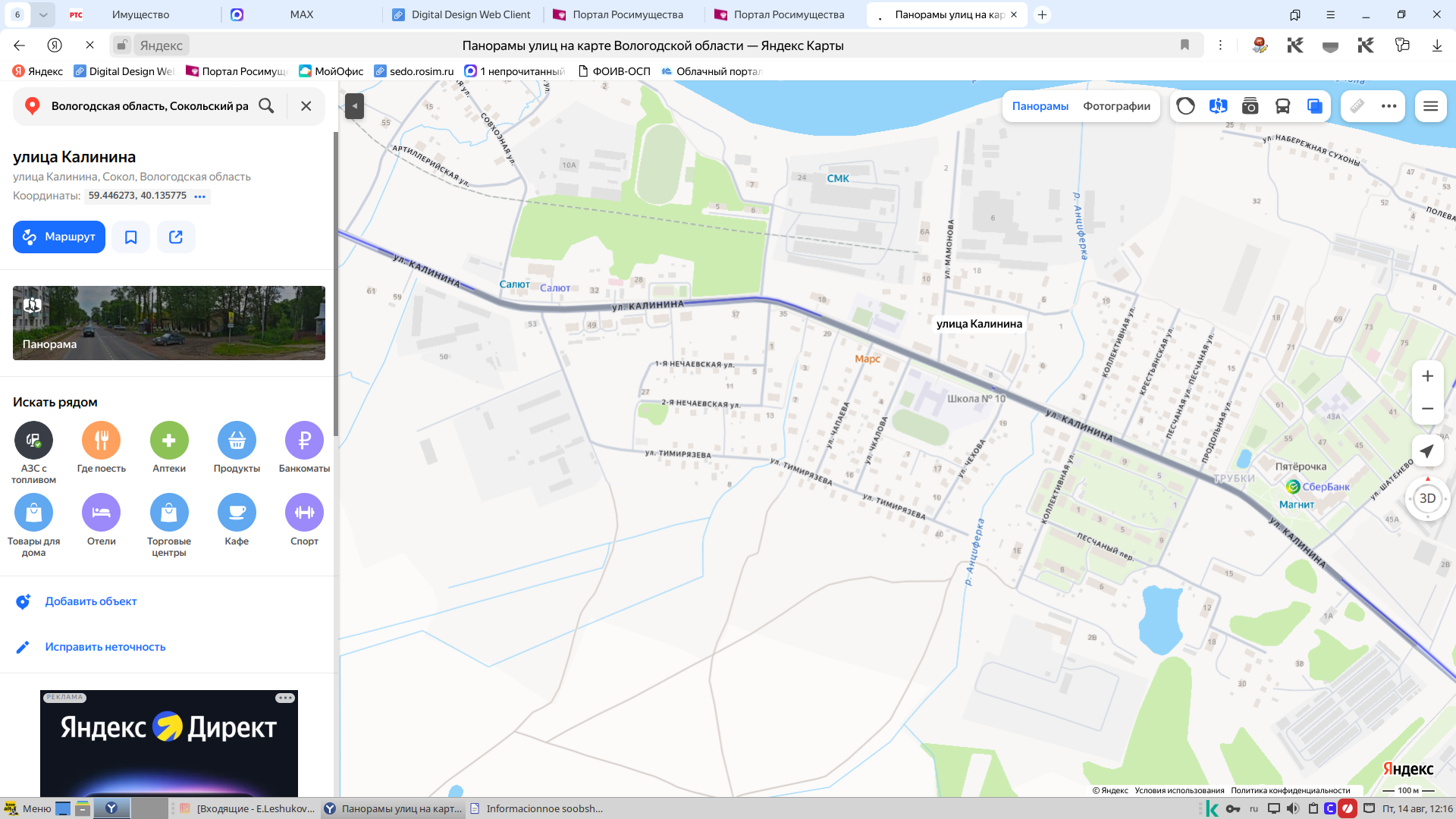1456x819 pixels.
Task: Collapse the left sidebar panel arrow
Action: tap(354, 106)
